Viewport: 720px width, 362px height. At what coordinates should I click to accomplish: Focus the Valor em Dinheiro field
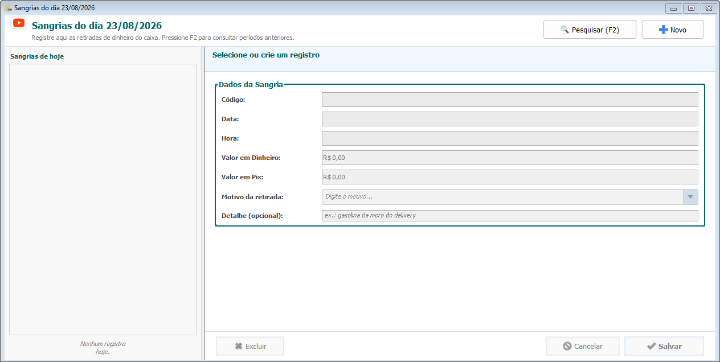pos(510,158)
